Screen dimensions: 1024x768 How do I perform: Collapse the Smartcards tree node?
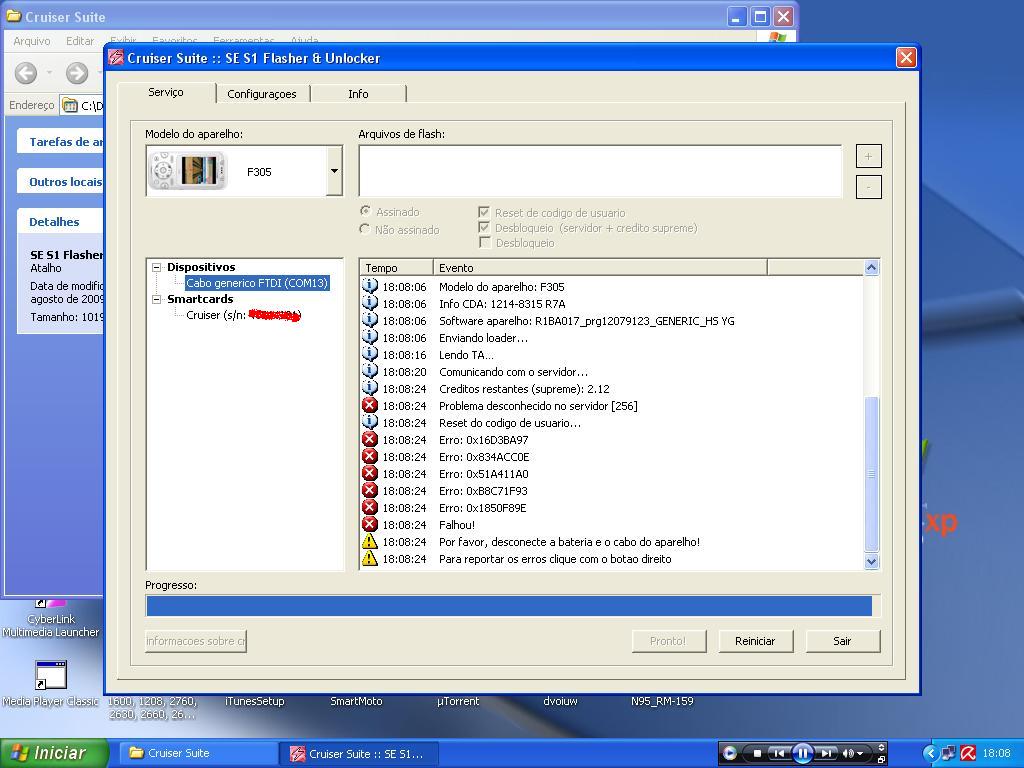coord(157,299)
